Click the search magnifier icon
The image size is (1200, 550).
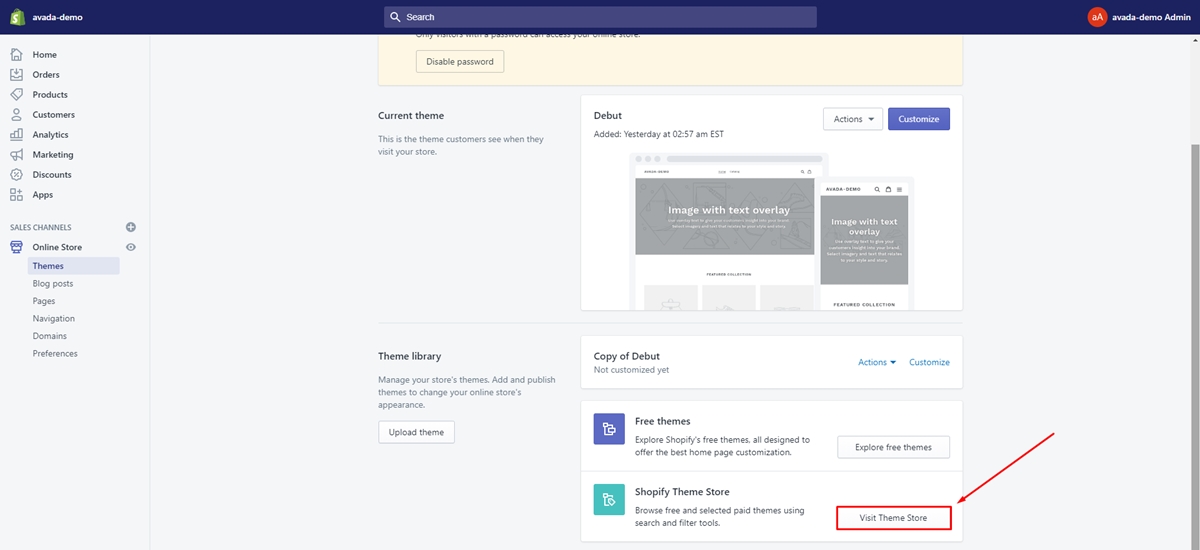click(x=396, y=17)
